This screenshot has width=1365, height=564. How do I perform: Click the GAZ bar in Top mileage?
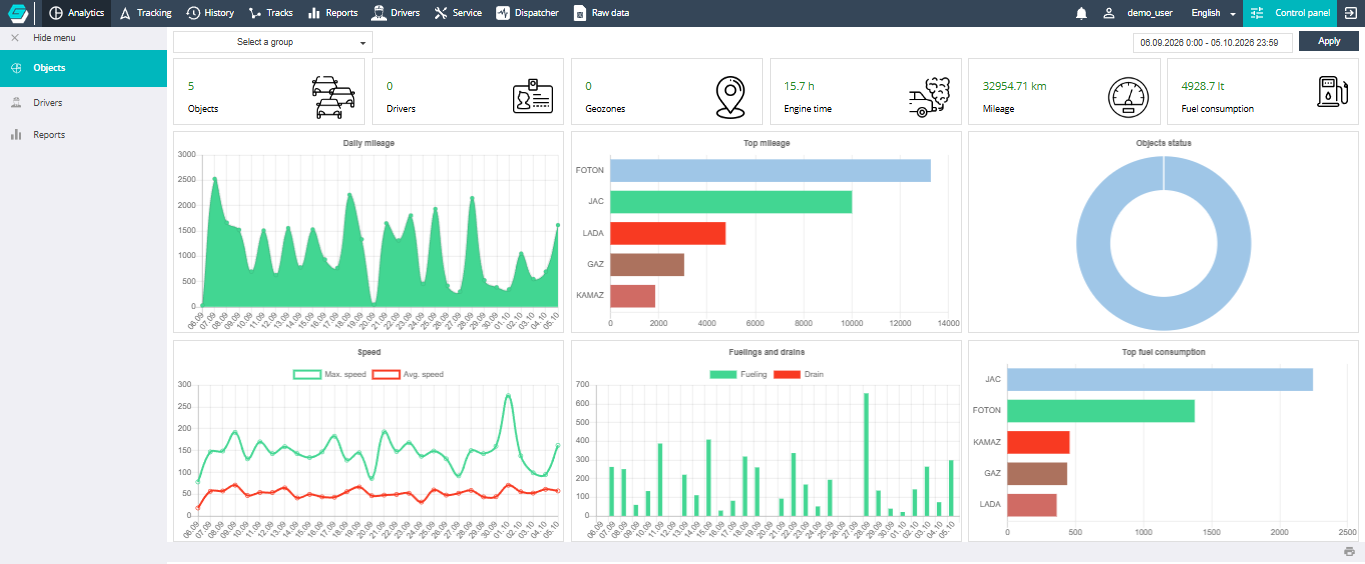click(x=647, y=264)
